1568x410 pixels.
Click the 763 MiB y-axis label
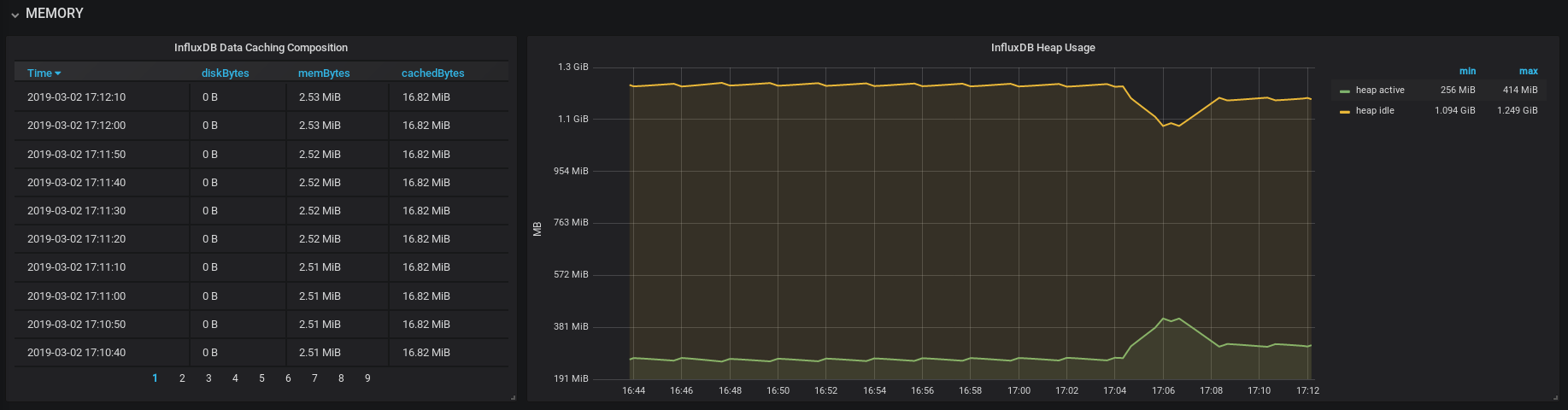571,223
